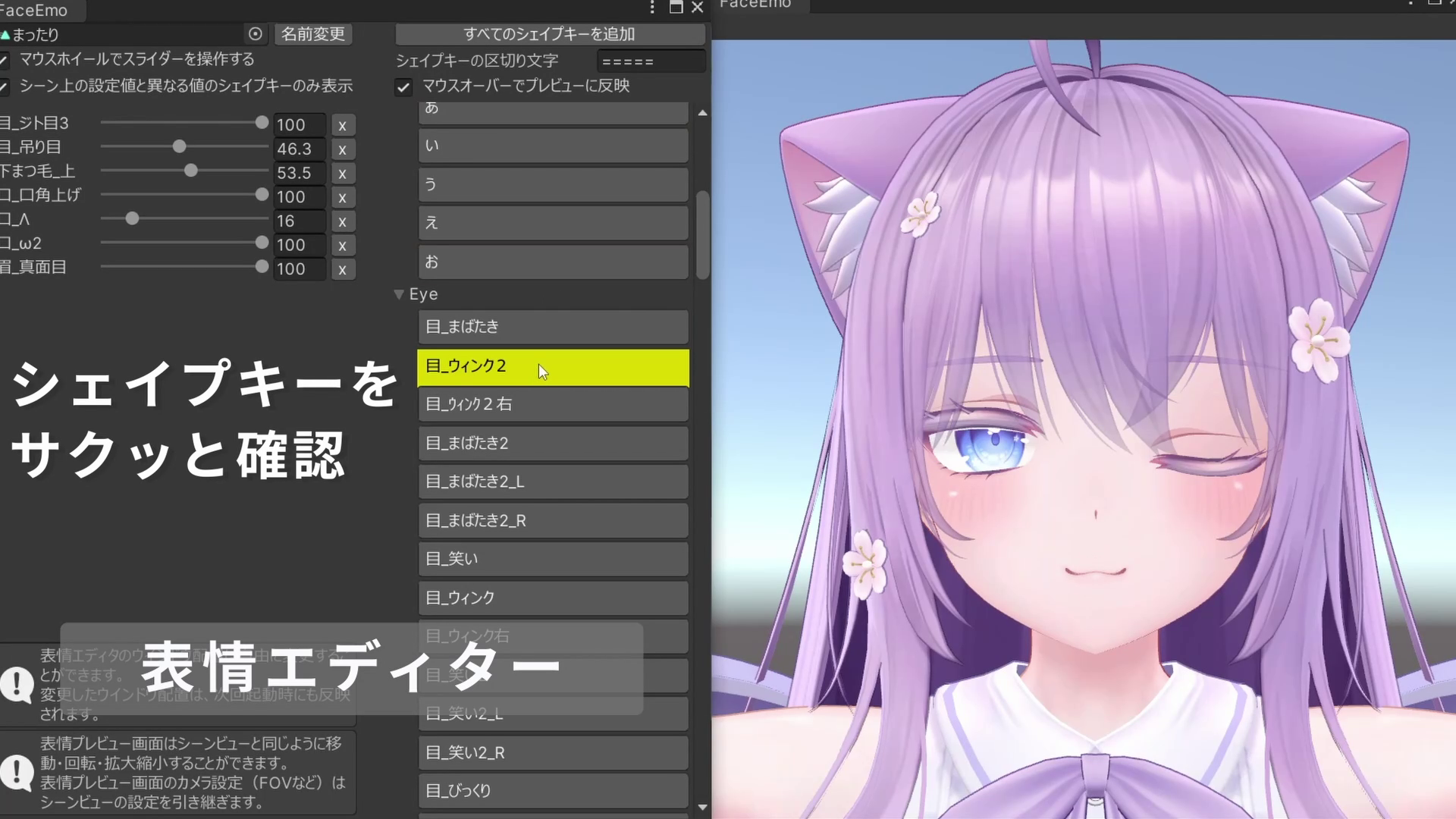This screenshot has width=1456, height=819.
Task: Click the X icon to remove 目_ジト目3
Action: coord(343,125)
